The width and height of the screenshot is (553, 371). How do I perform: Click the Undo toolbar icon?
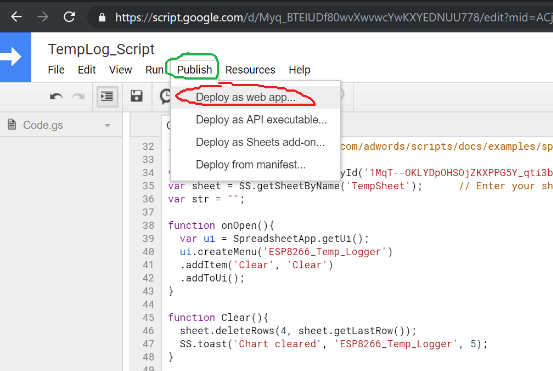56,96
